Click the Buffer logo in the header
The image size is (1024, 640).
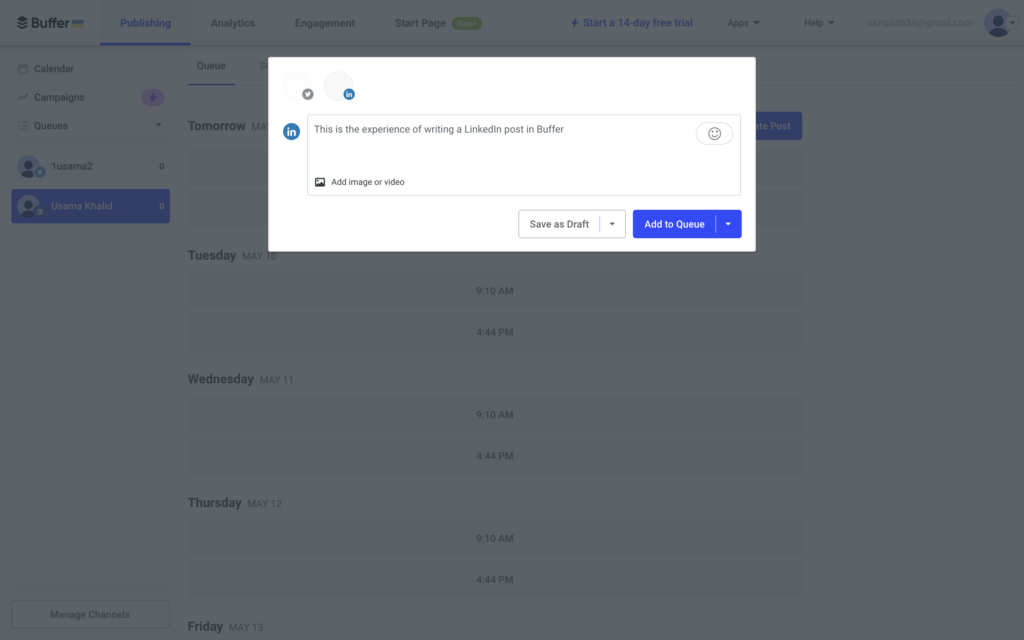(x=50, y=23)
